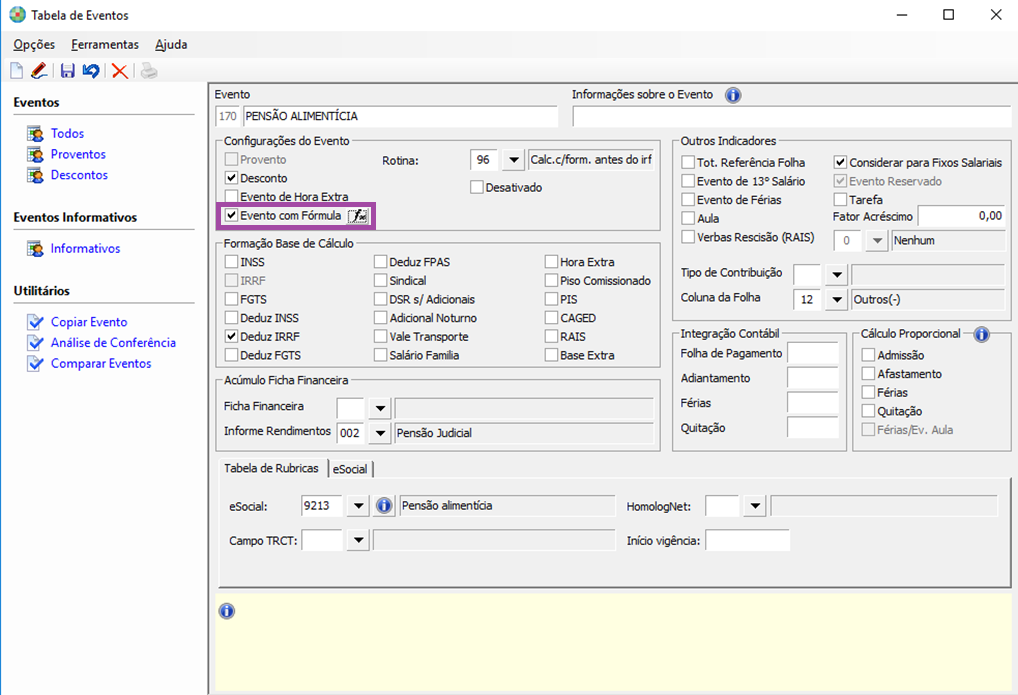
Task: Click the checkmark icon beside Copiar Evento
Action: pos(35,322)
